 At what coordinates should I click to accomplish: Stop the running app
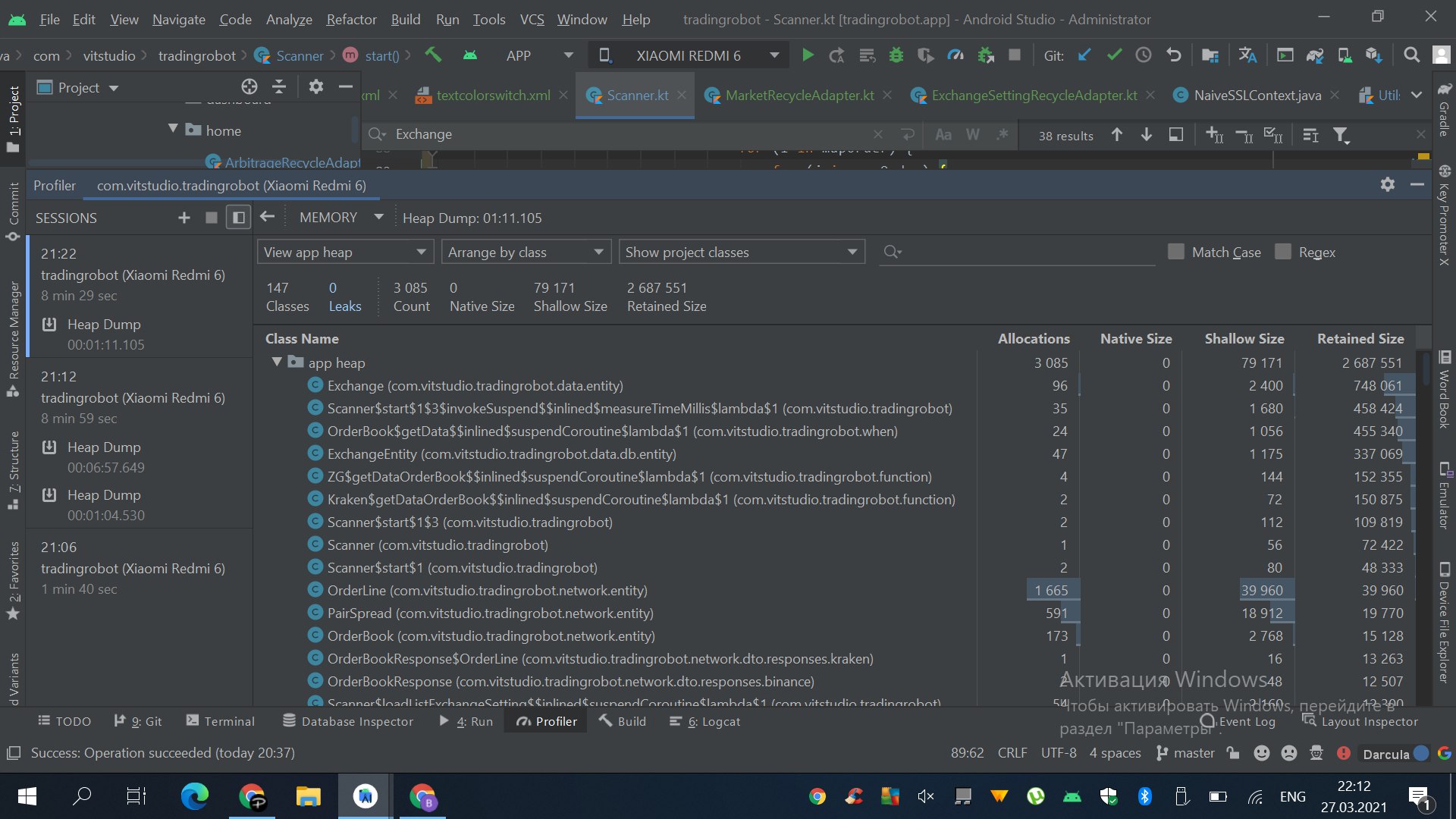point(1015,55)
